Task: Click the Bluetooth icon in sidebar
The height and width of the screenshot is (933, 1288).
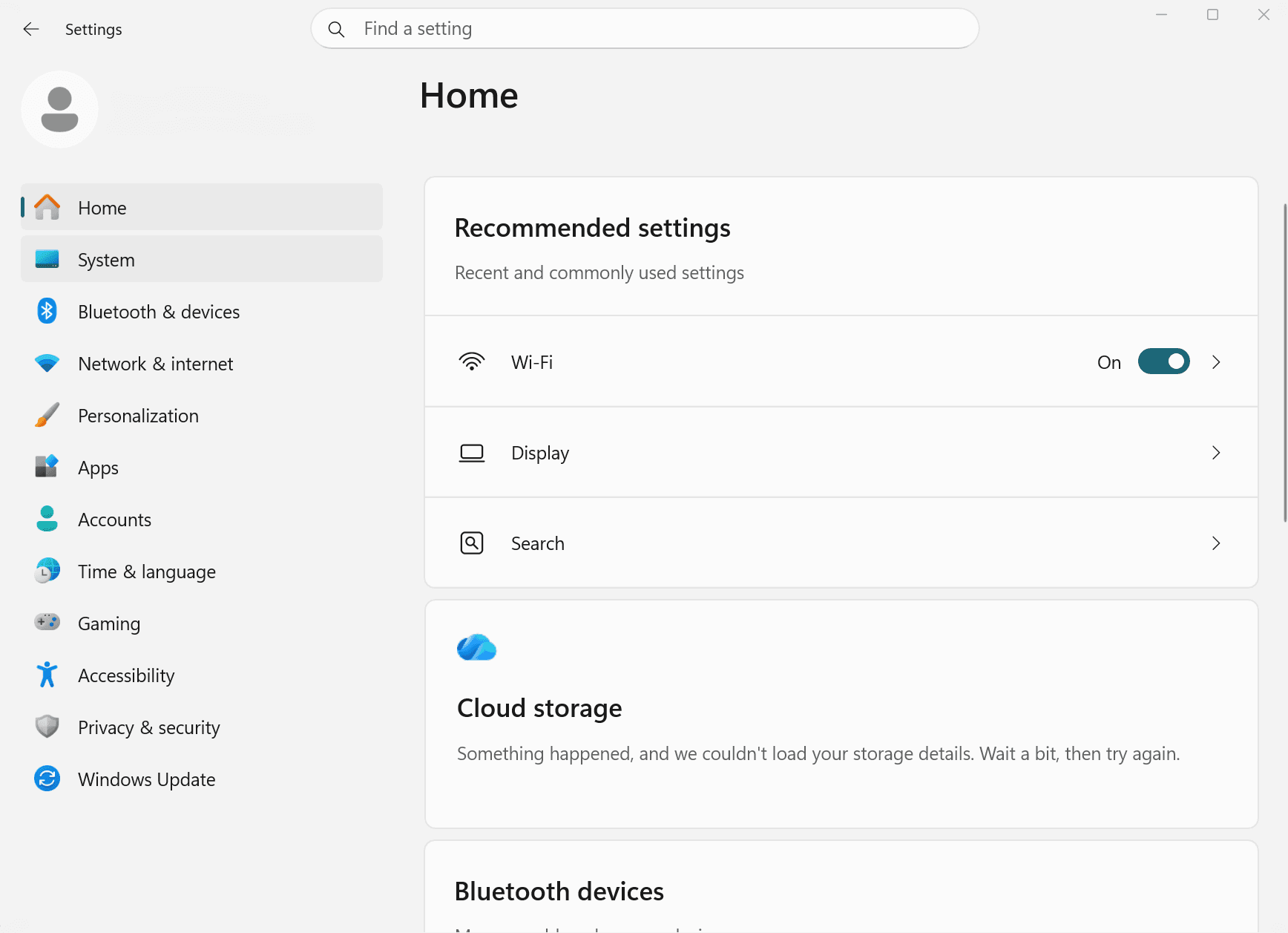Action: tap(47, 311)
